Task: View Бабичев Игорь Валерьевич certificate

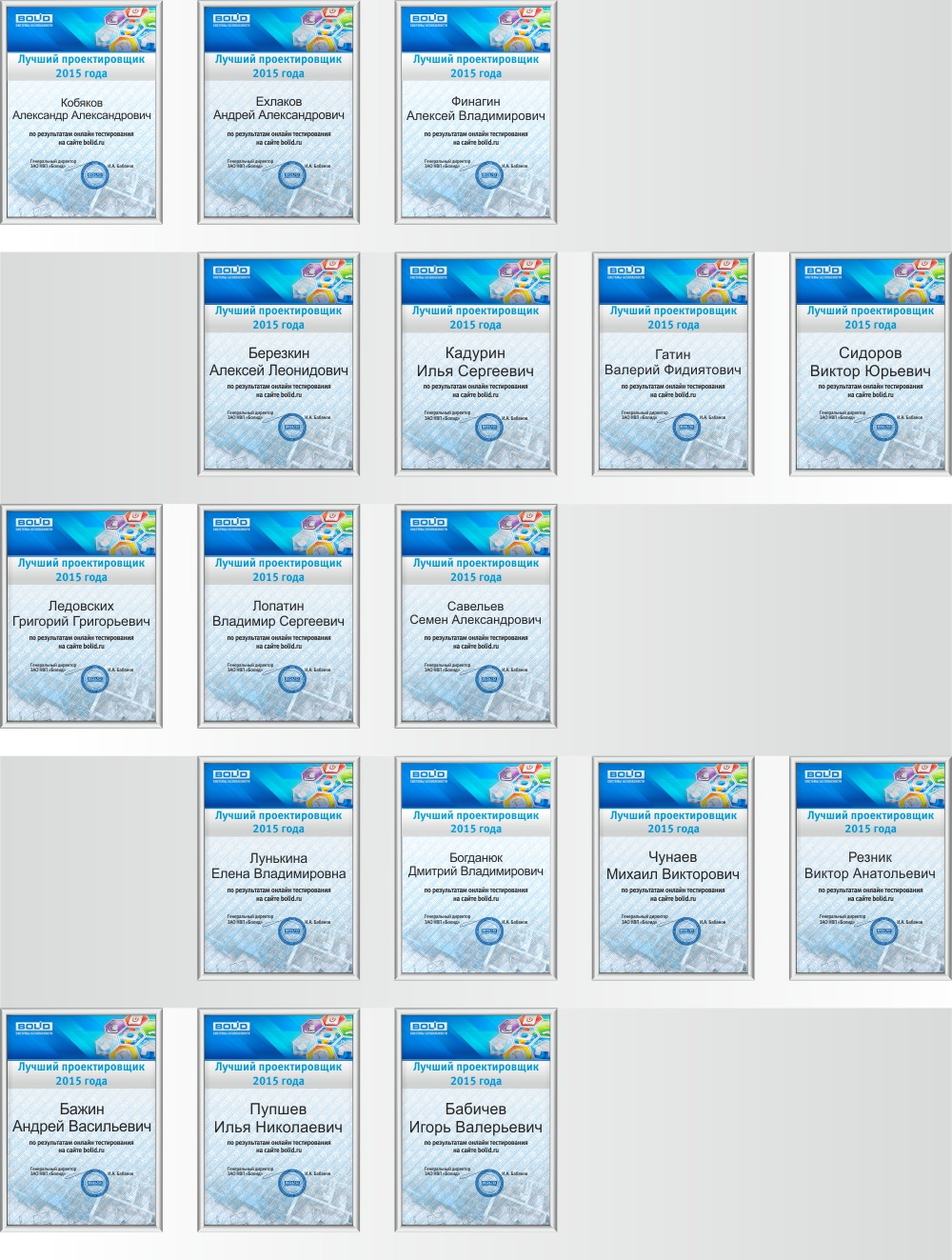Action: [x=475, y=1120]
